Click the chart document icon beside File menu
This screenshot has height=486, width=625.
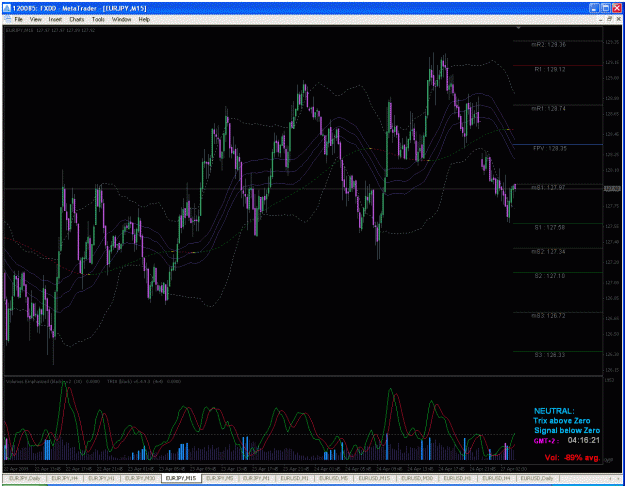coord(7,19)
